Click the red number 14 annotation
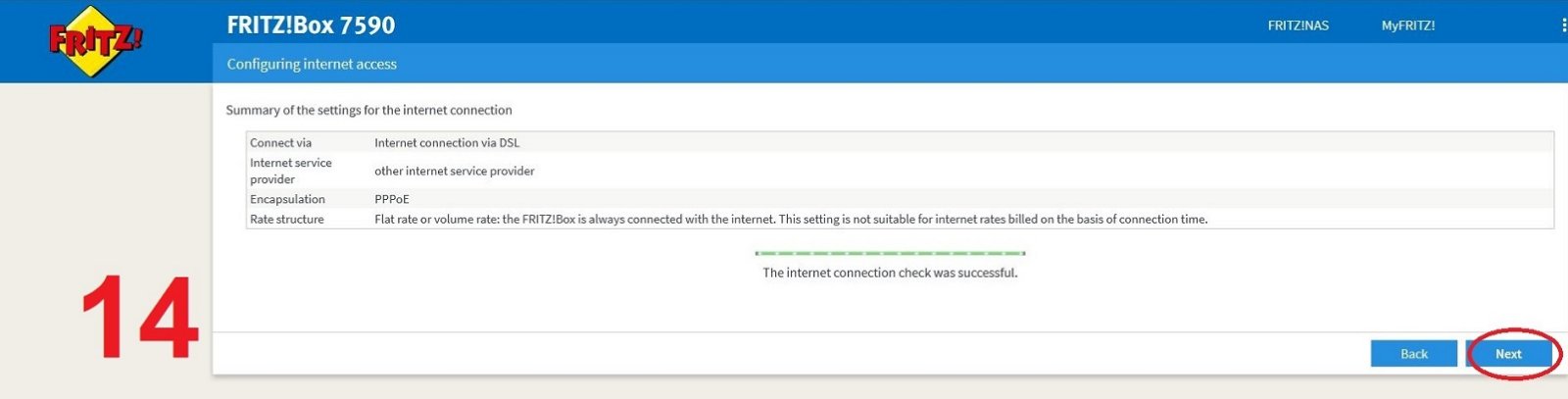The height and width of the screenshot is (399, 1568). (x=140, y=319)
